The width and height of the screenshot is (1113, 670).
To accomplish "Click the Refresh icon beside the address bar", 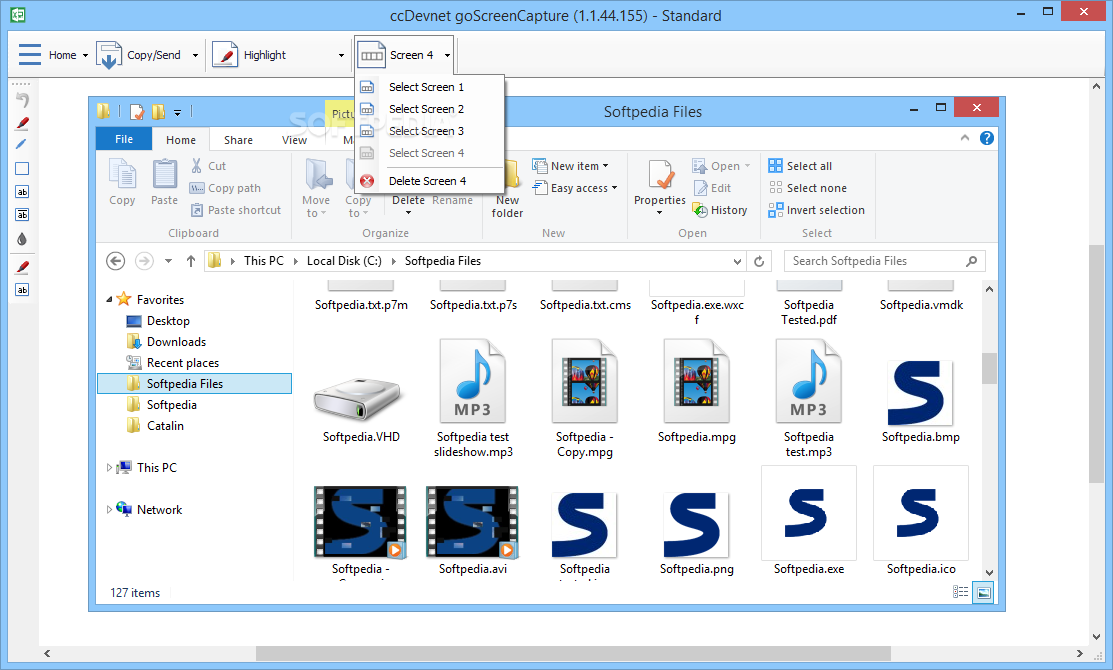I will [x=759, y=261].
